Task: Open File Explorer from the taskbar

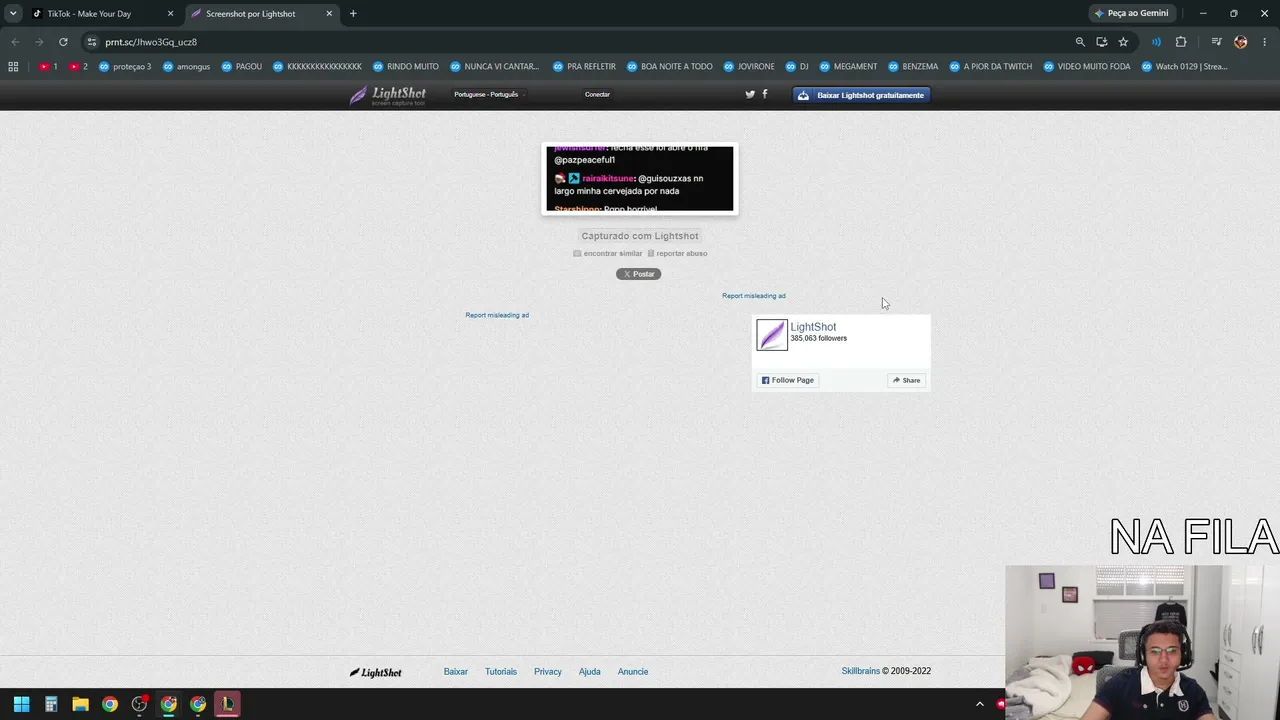Action: pyautogui.click(x=80, y=704)
